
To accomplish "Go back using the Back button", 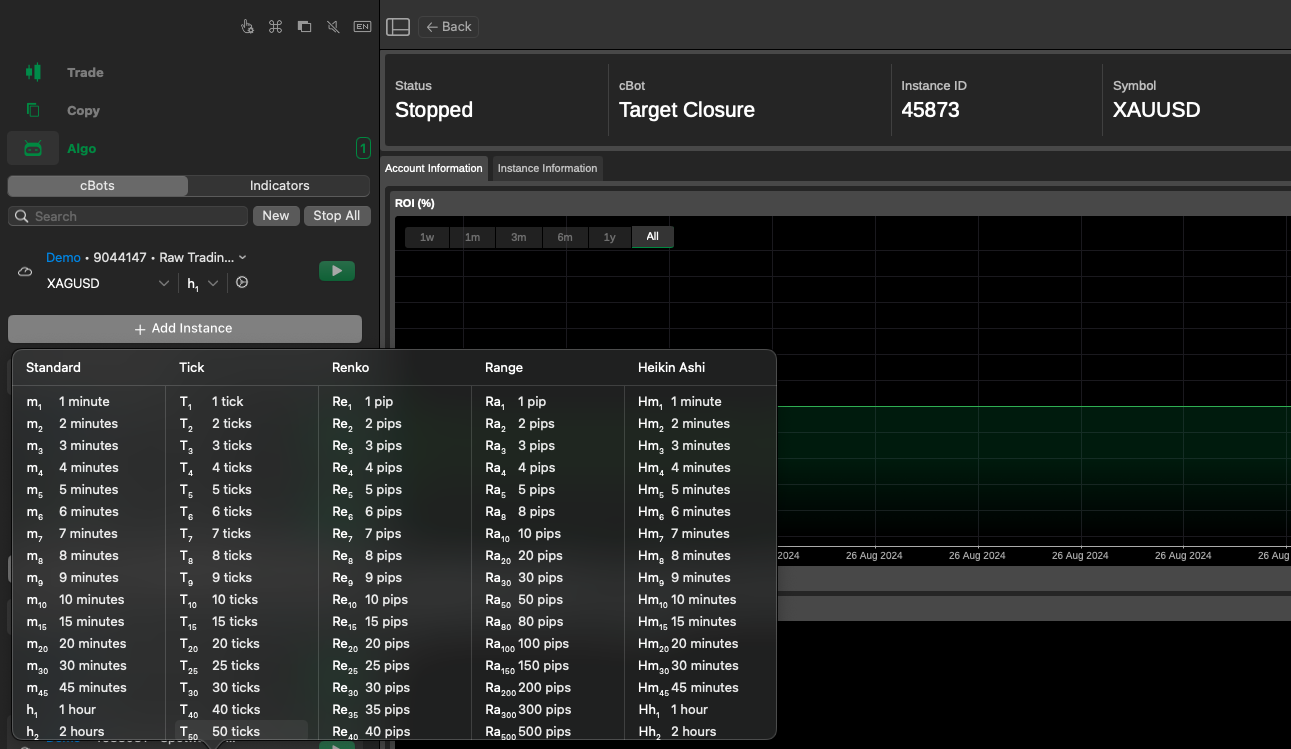I will pos(448,27).
